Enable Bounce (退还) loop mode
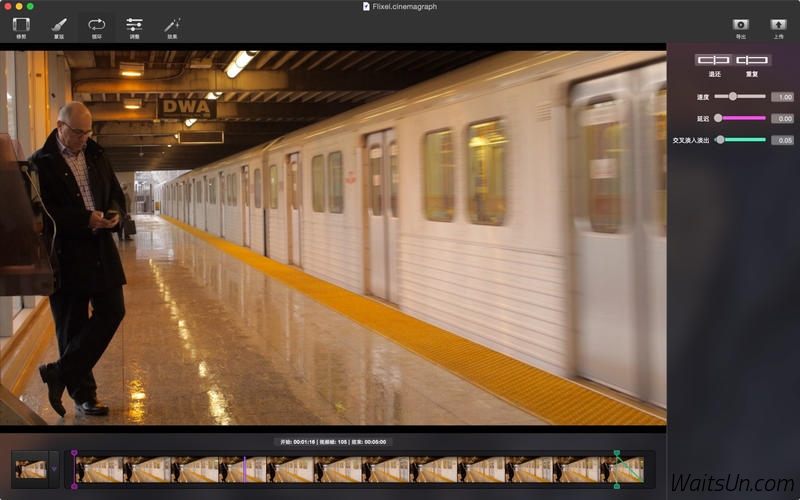The height and width of the screenshot is (500, 800). pyautogui.click(x=714, y=60)
